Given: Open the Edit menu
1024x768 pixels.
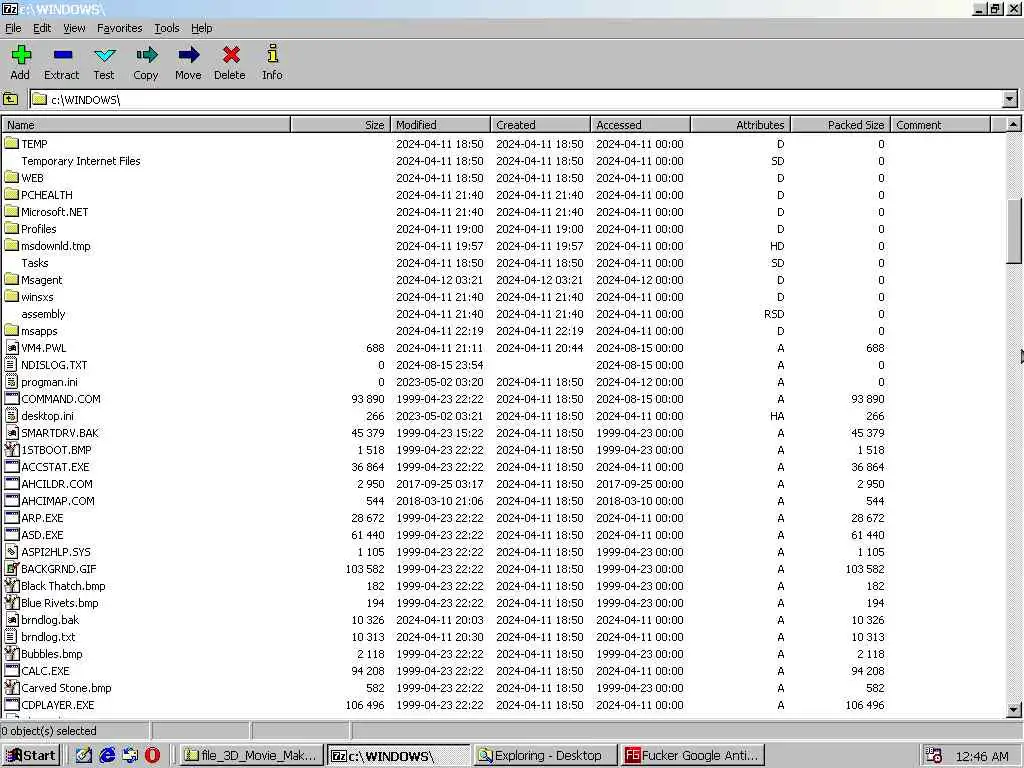Looking at the screenshot, I should click(x=42, y=28).
